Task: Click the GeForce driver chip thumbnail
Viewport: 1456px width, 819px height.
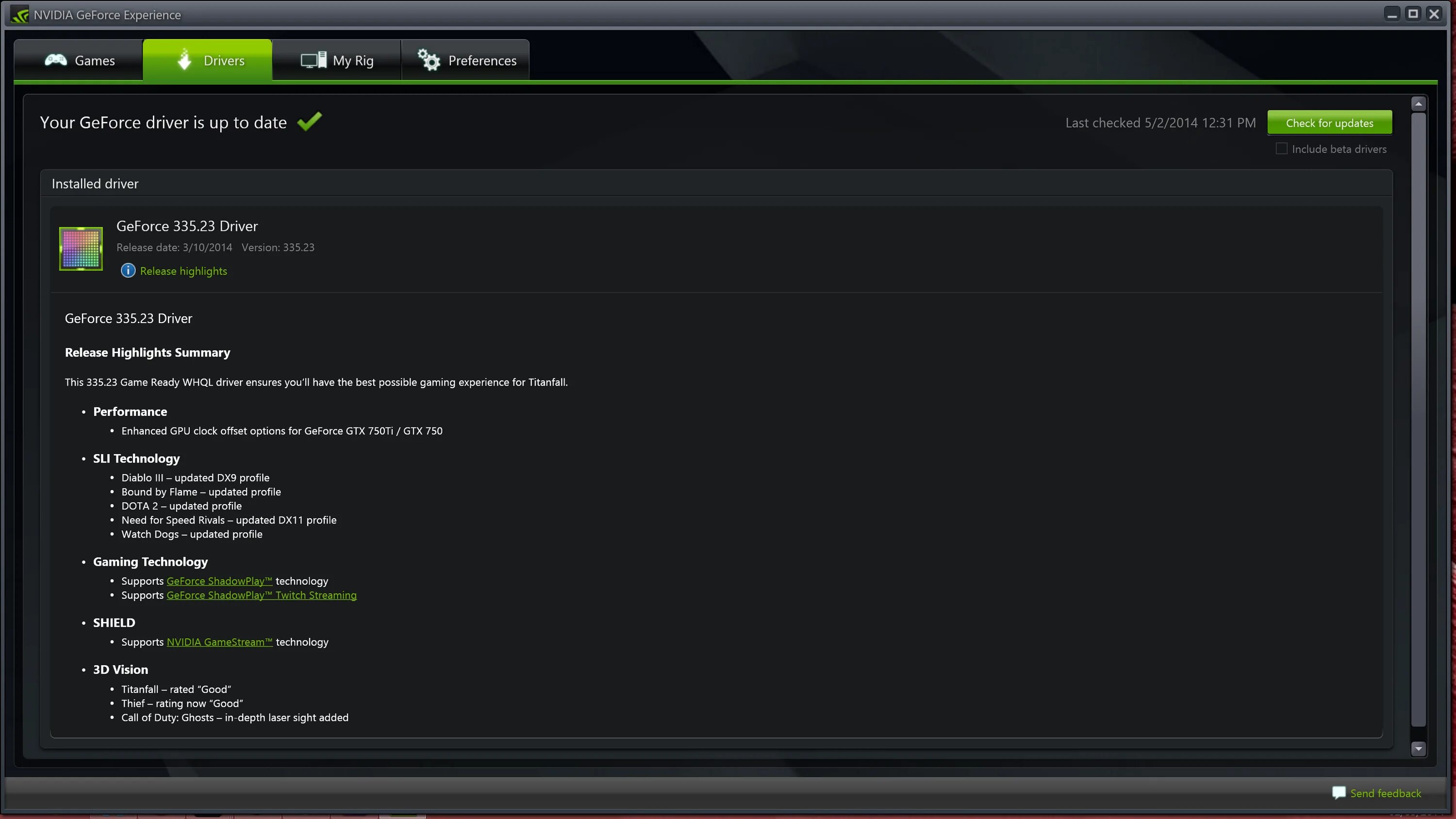Action: (x=81, y=249)
